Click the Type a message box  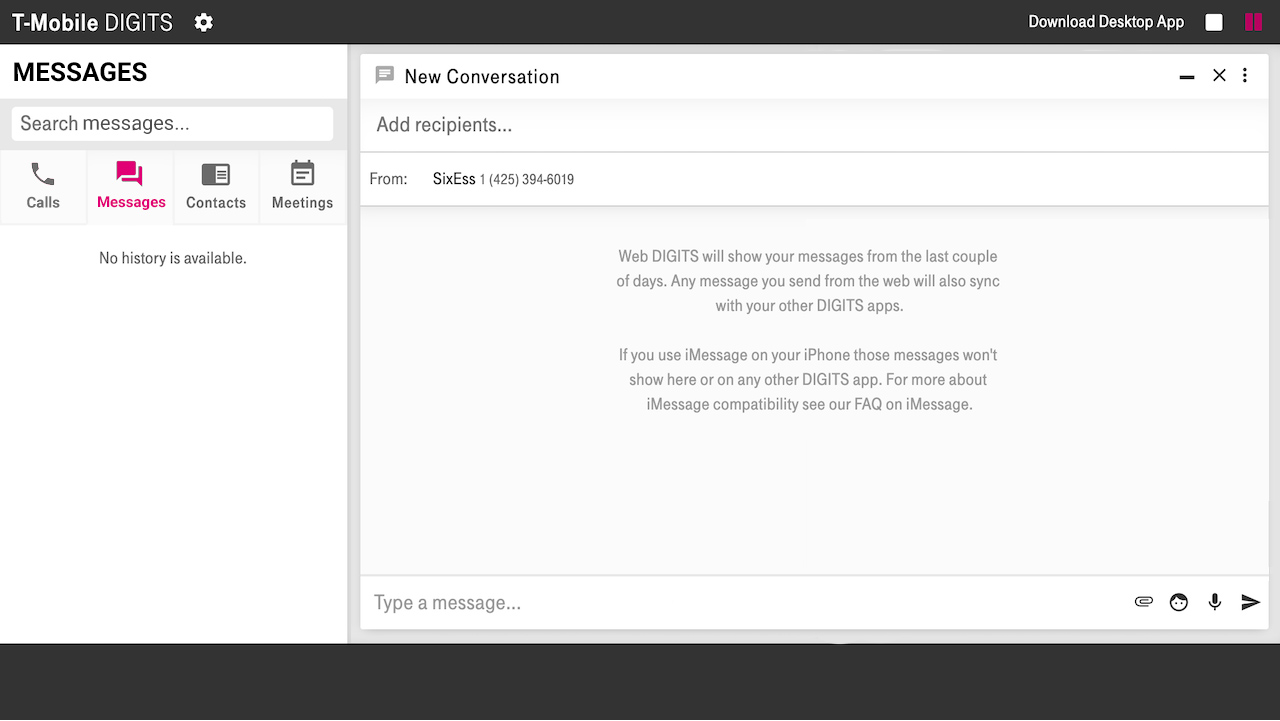(x=740, y=603)
